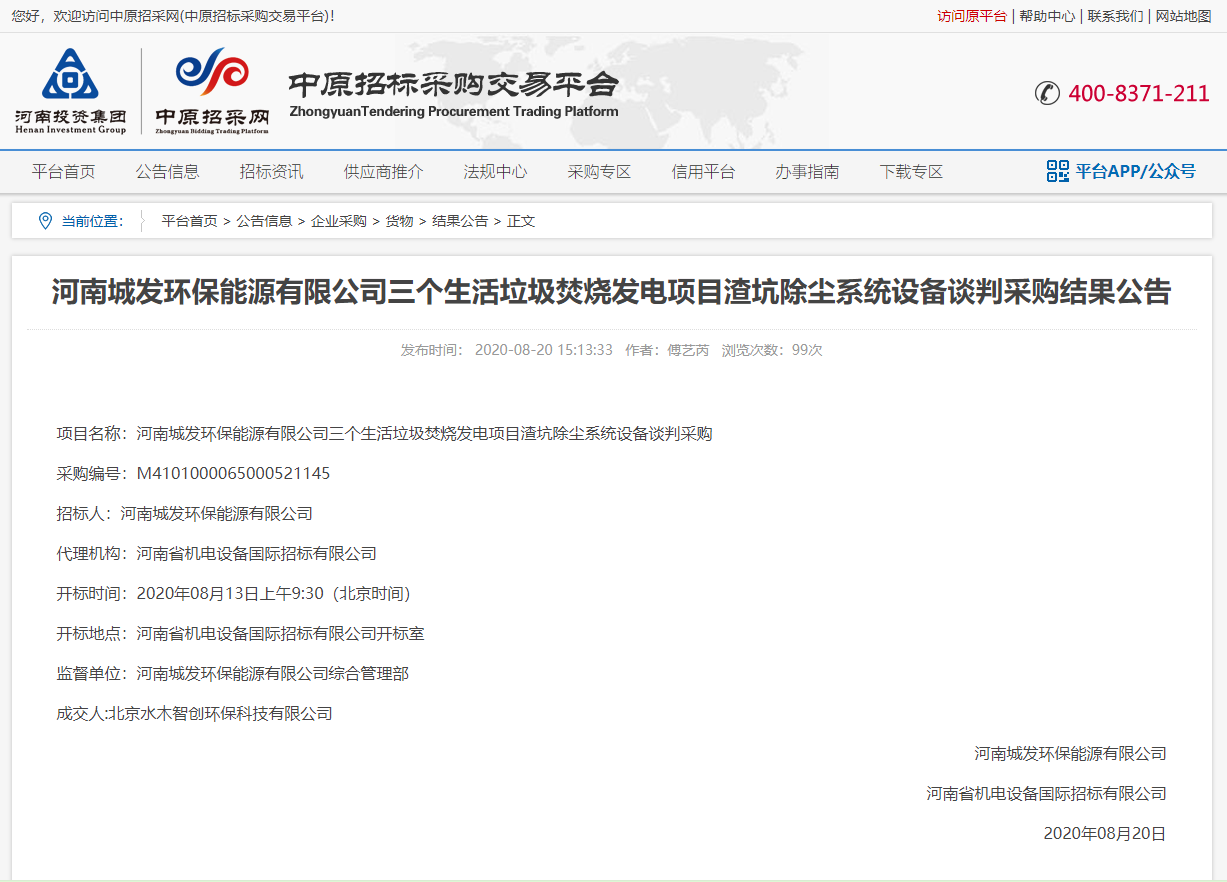This screenshot has width=1227, height=882.
Task: Click the 开标地点 line in the article
Action: [241, 634]
